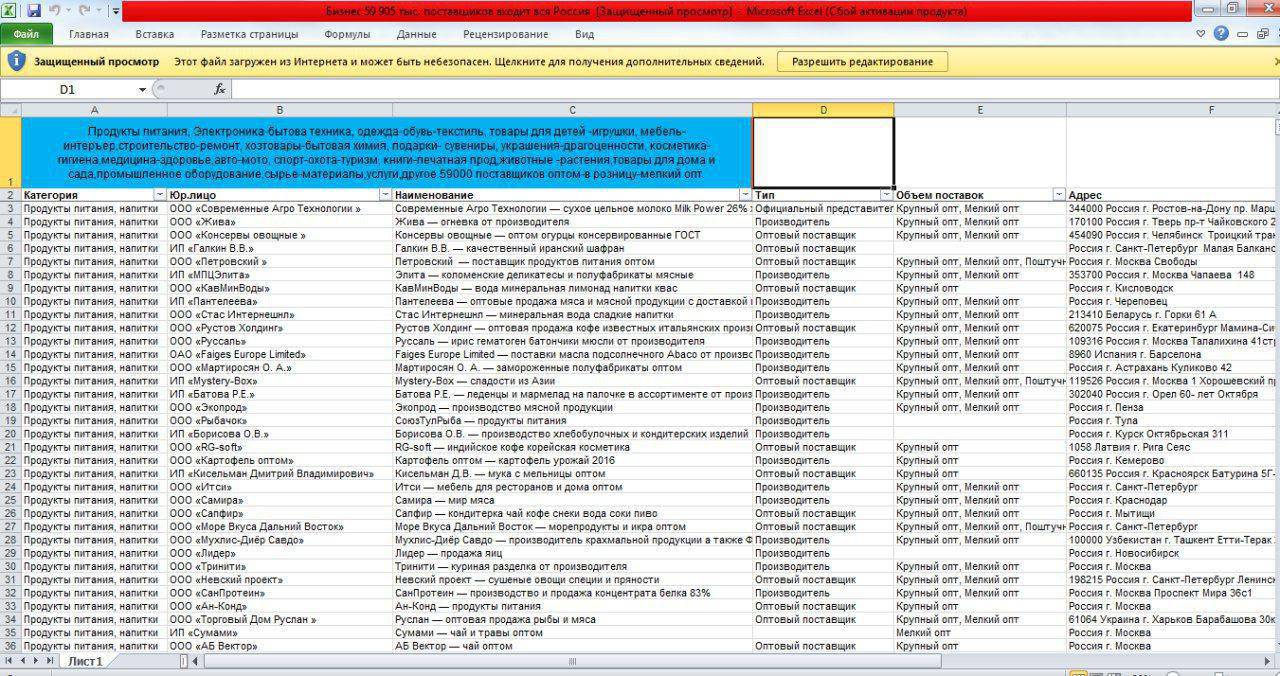Viewport: 1280px width, 676px height.
Task: Click cell 8960 Испания г. Барселона
Action: 1173,354
